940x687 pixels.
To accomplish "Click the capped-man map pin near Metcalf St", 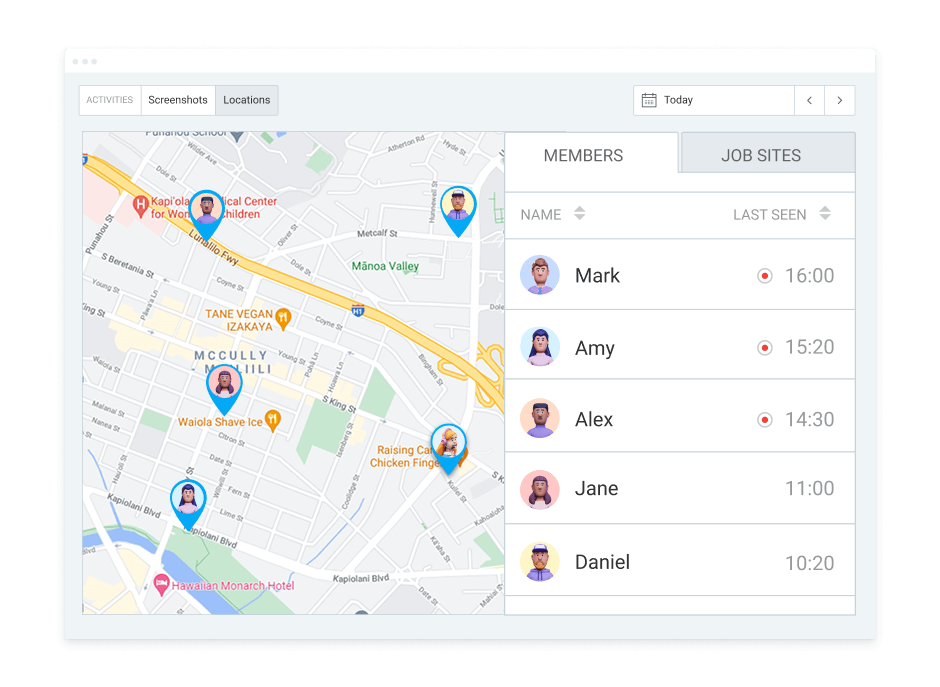I will coord(458,207).
